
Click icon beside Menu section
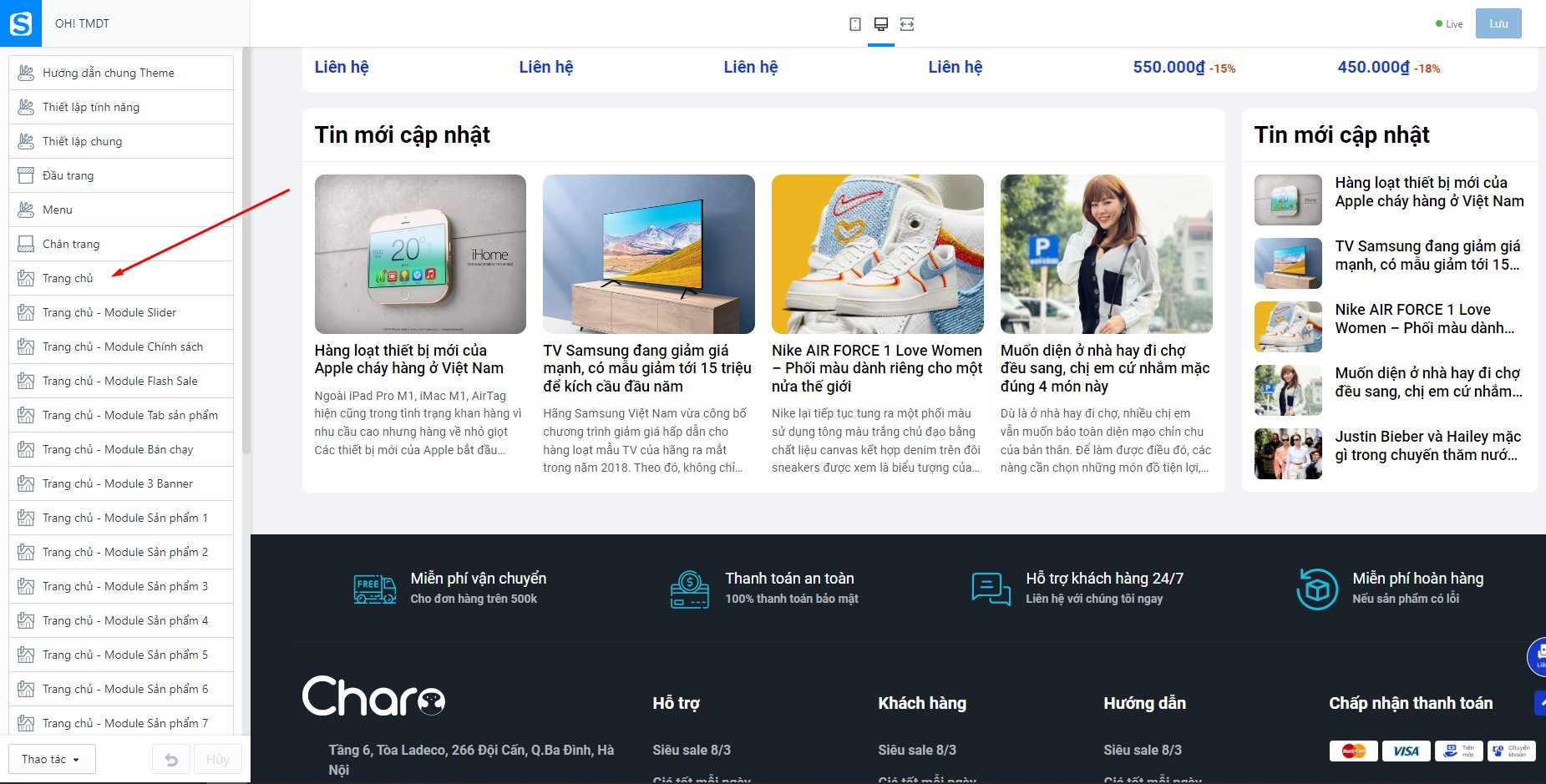point(26,210)
